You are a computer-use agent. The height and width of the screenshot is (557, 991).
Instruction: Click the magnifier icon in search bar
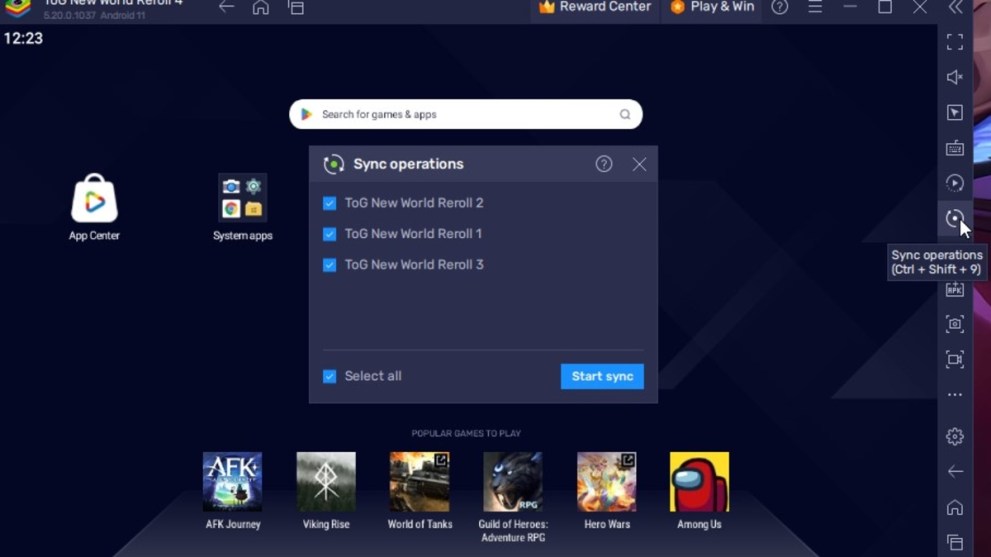(x=624, y=114)
